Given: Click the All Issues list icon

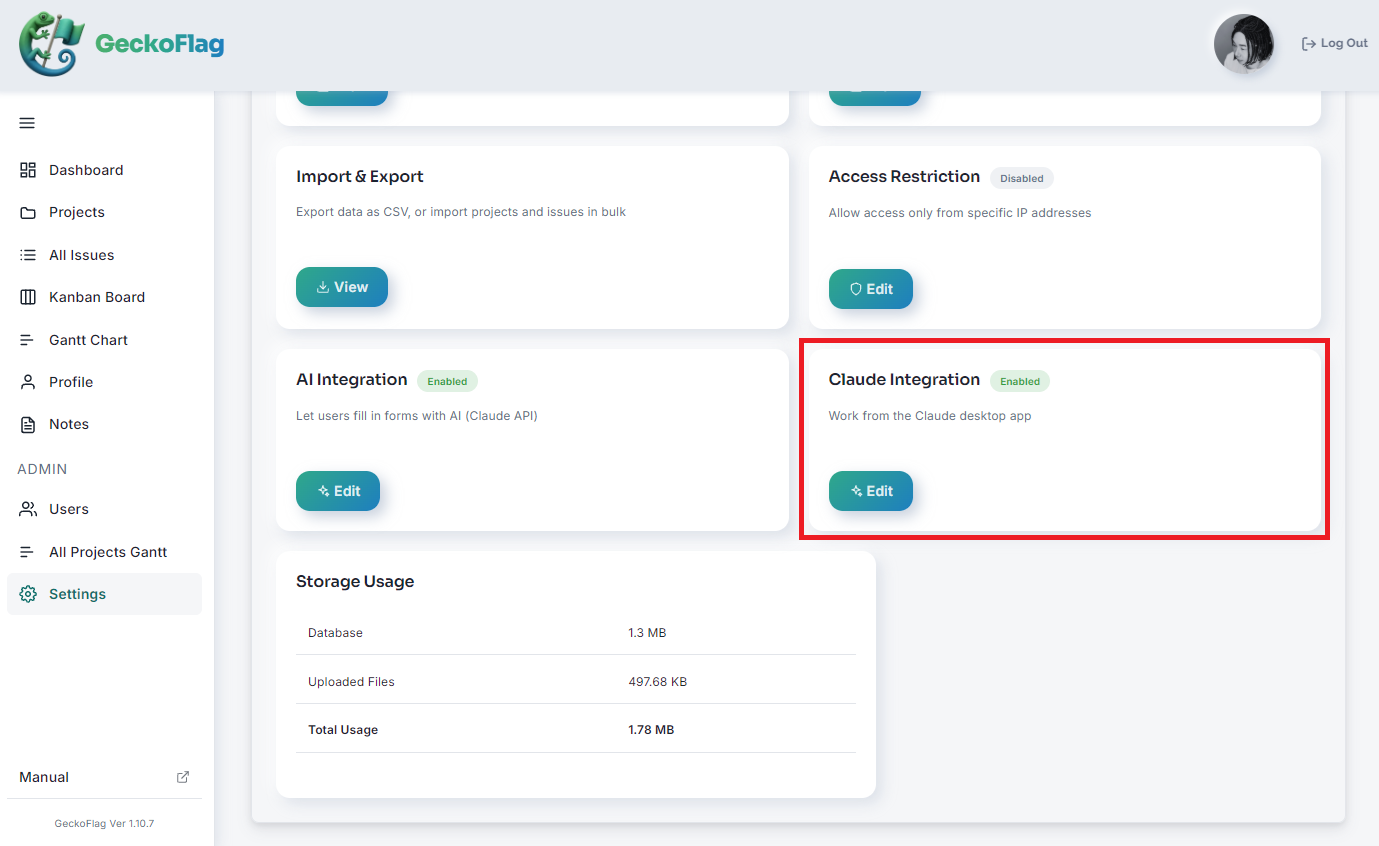Looking at the screenshot, I should pyautogui.click(x=28, y=255).
